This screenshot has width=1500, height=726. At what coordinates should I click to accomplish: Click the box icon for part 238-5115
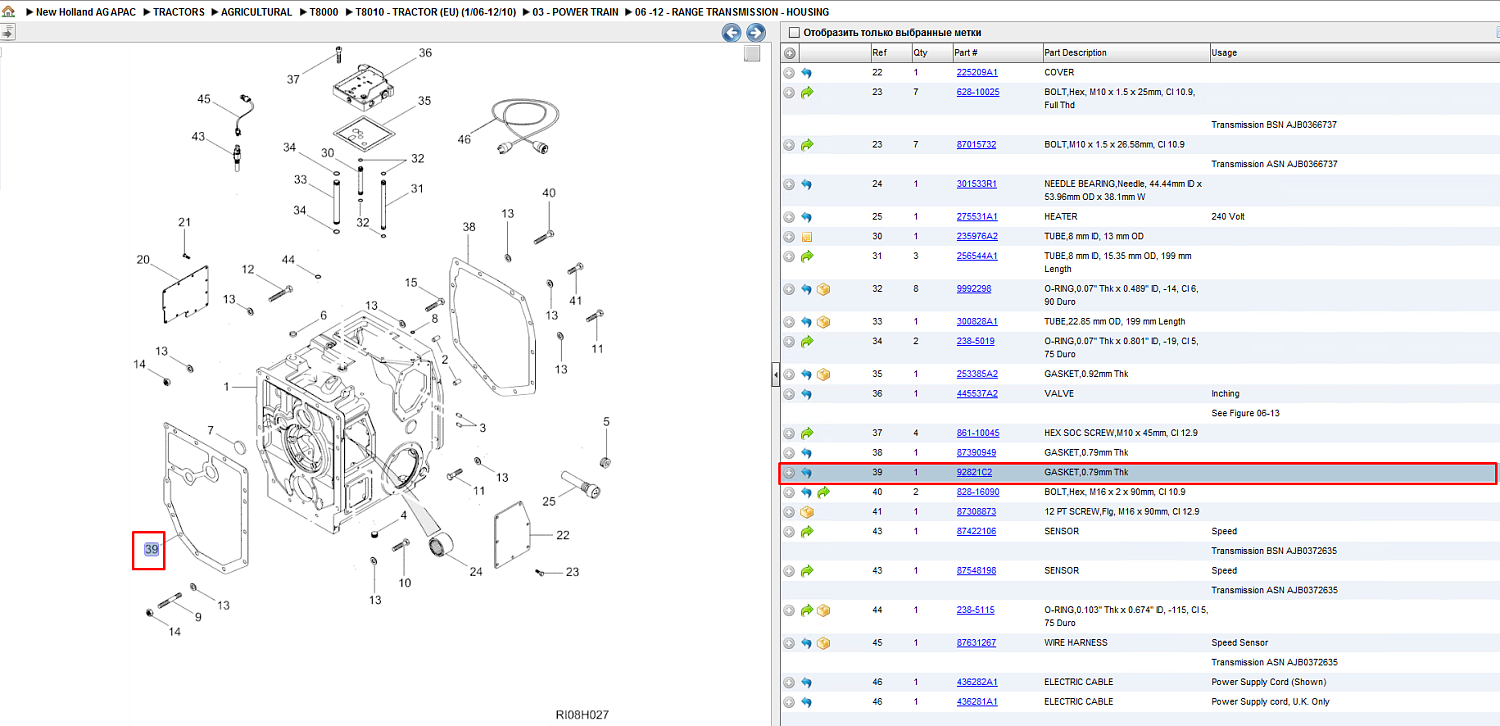(x=824, y=610)
